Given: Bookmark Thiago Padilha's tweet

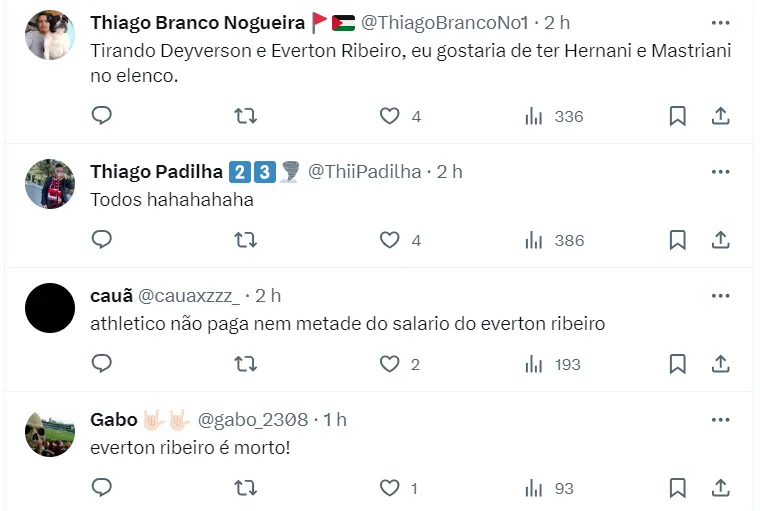Looking at the screenshot, I should click(677, 240).
